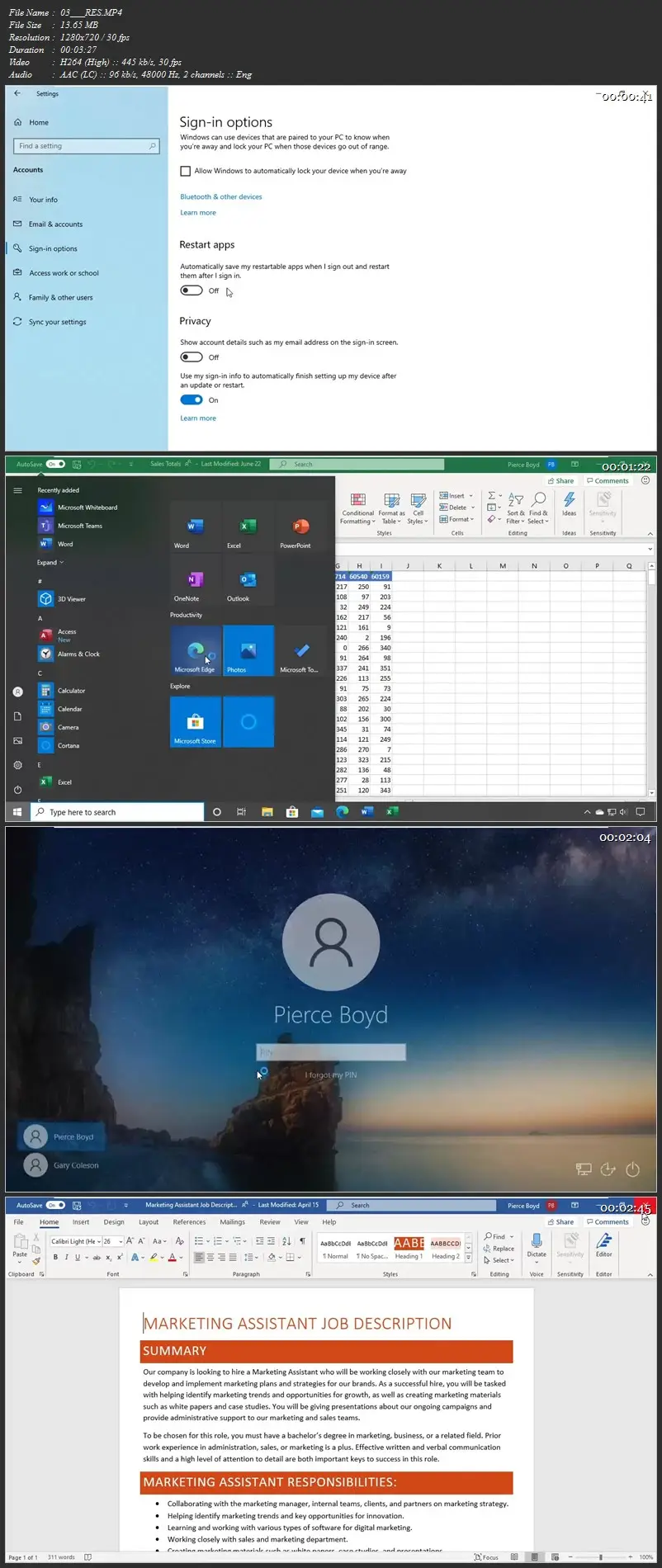Click I forgot my PIN link
Viewport: 662px width, 1568px height.
click(x=331, y=1075)
